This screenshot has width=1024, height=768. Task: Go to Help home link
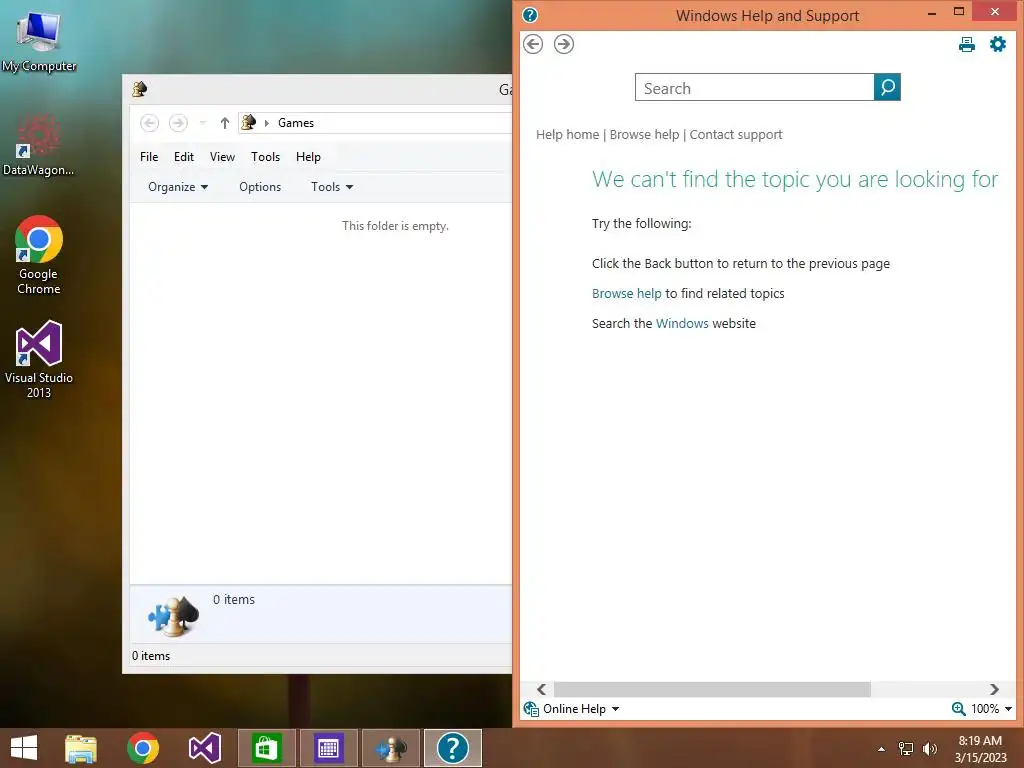567,135
